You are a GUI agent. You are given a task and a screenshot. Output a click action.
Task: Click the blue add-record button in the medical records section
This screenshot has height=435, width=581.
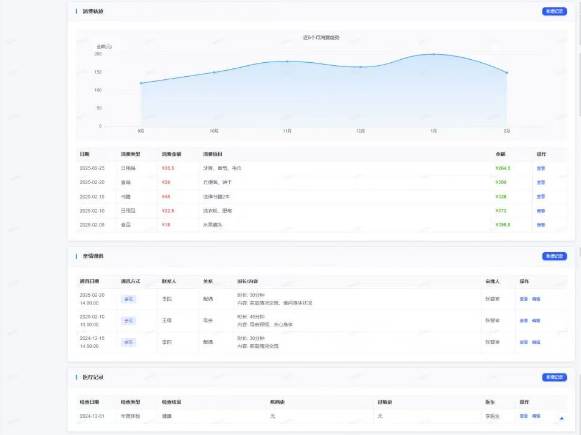pos(554,377)
